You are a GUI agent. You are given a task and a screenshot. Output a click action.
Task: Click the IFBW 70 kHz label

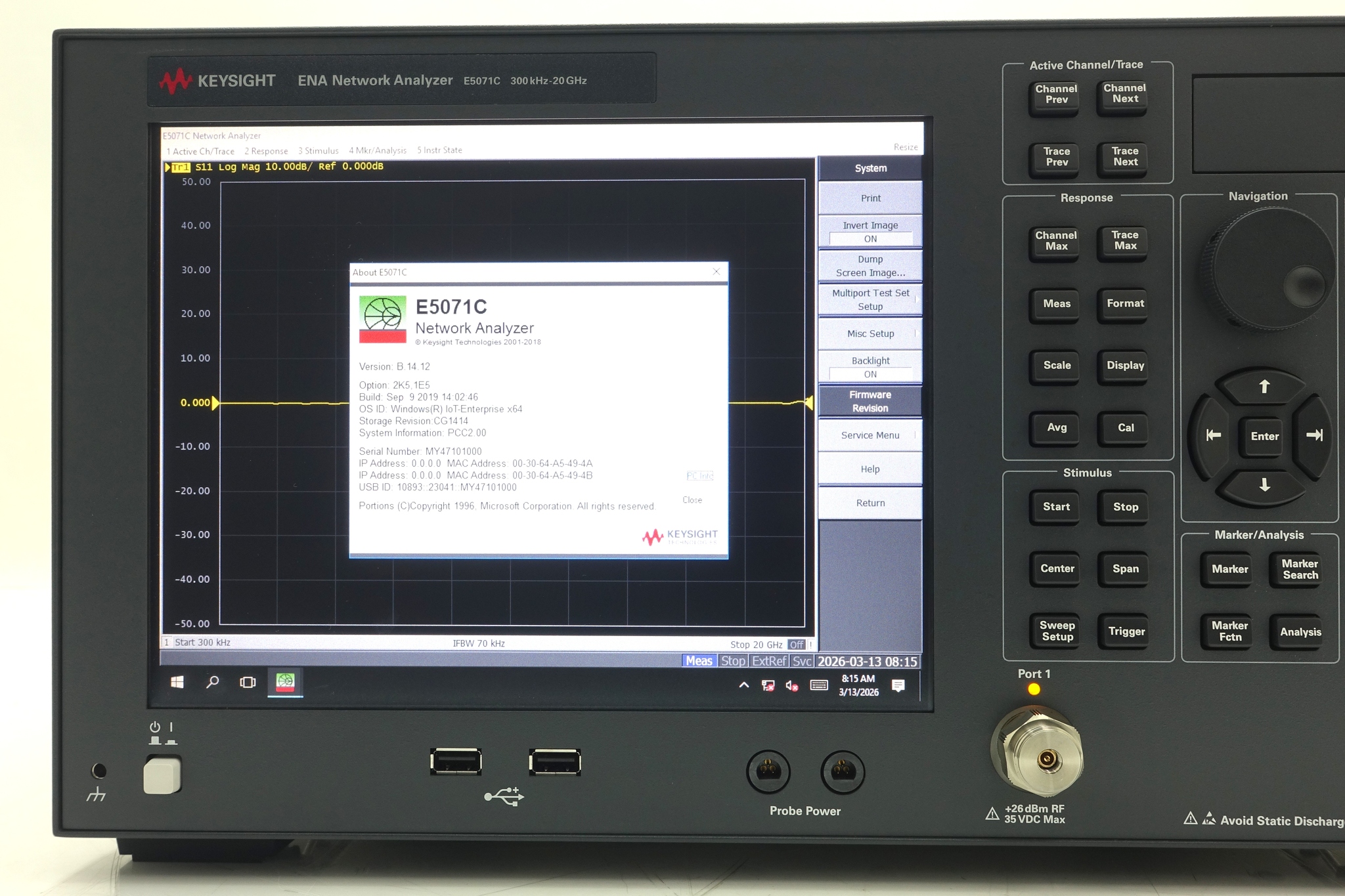click(479, 643)
